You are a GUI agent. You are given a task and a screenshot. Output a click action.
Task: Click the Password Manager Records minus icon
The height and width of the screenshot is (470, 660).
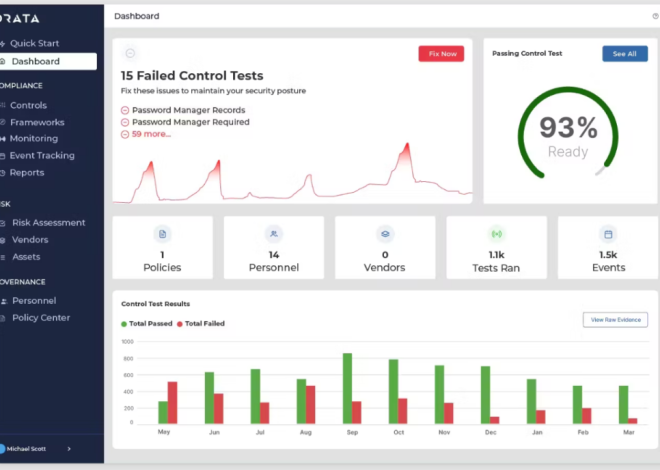tap(125, 110)
